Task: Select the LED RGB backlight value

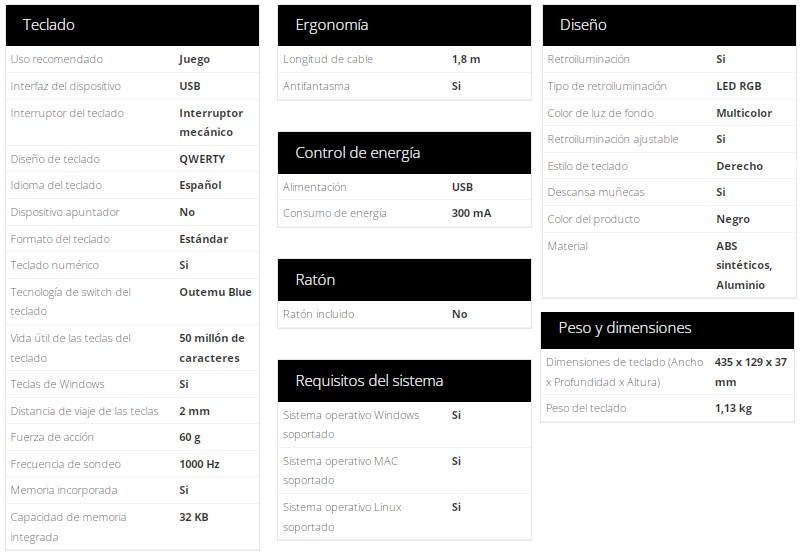Action: tap(738, 86)
